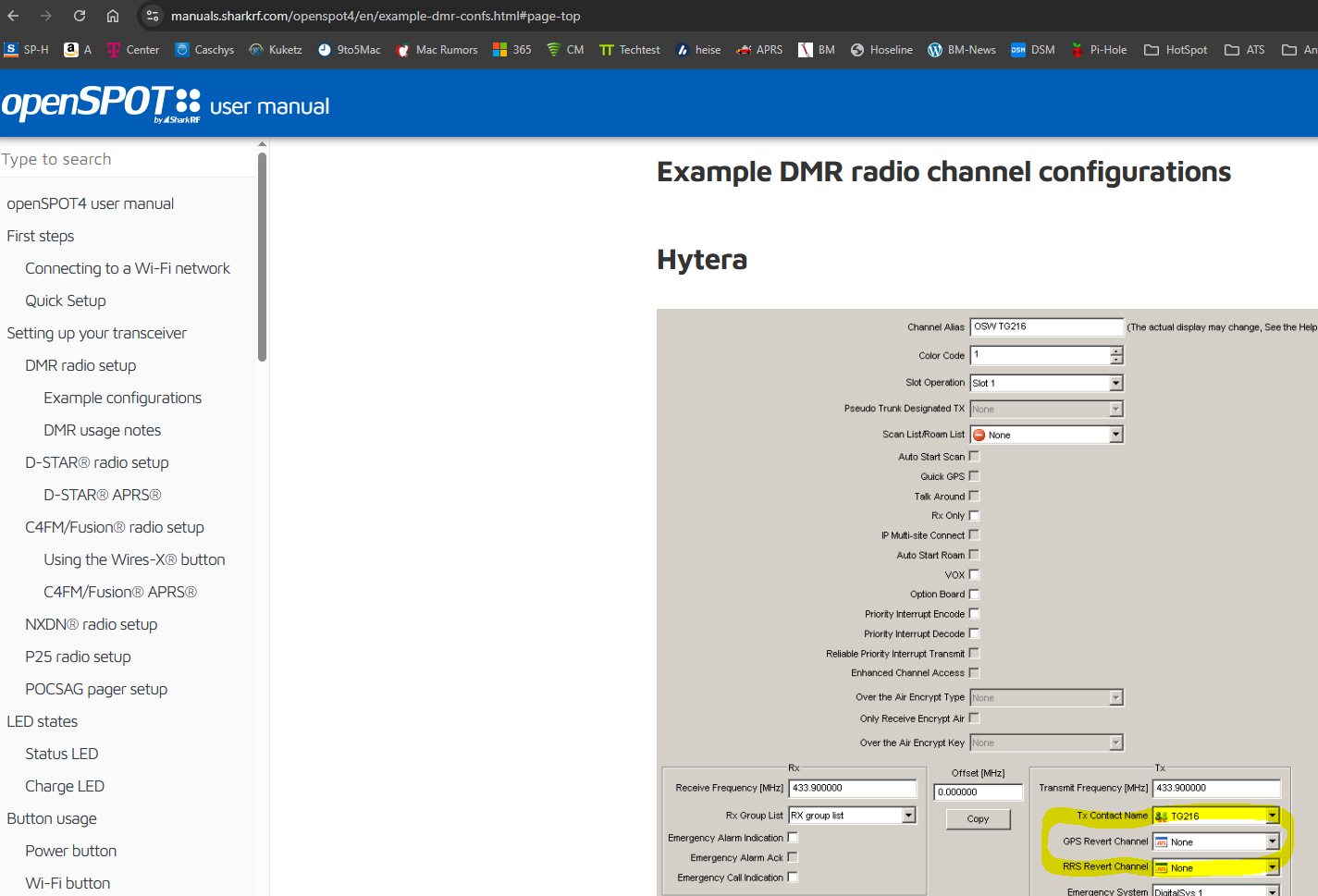Open the Rx Group List dropdown
The image size is (1318, 896).
pyautogui.click(x=908, y=816)
